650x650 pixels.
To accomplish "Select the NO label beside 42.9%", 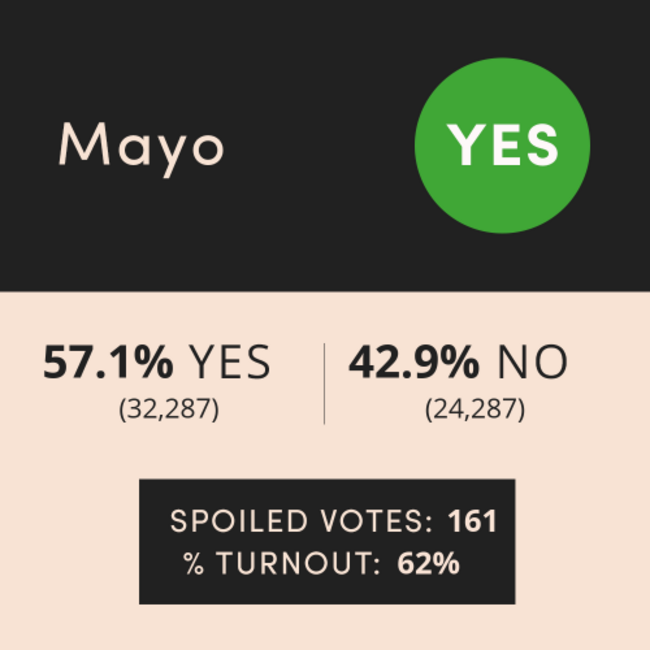I will pos(532,362).
